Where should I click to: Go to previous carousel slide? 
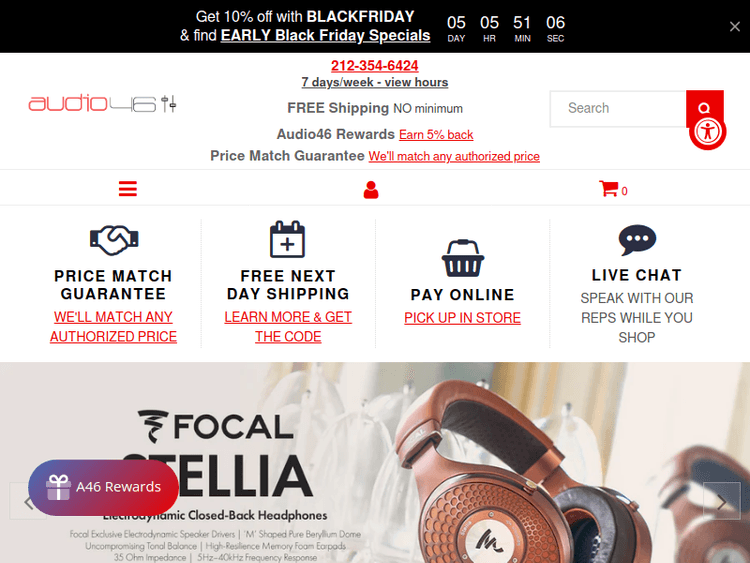click(x=28, y=501)
